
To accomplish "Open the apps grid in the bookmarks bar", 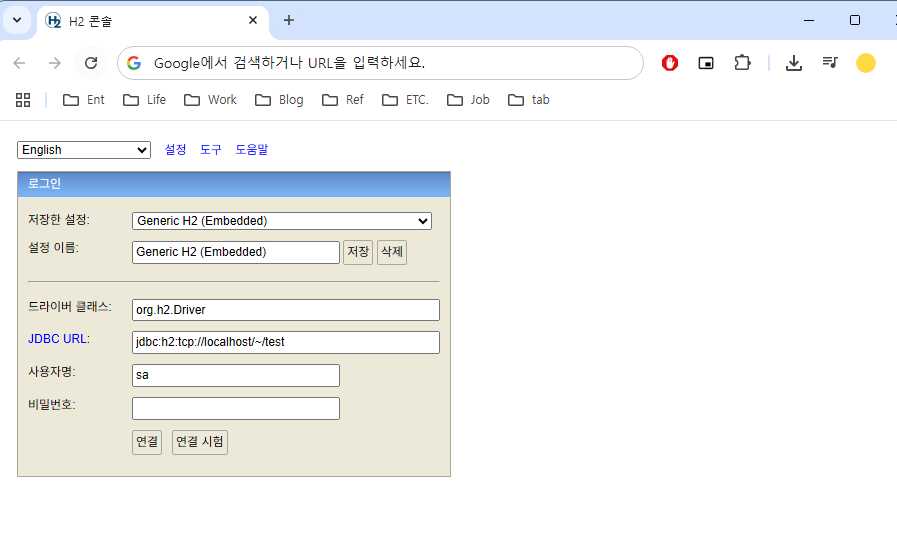I will (23, 100).
